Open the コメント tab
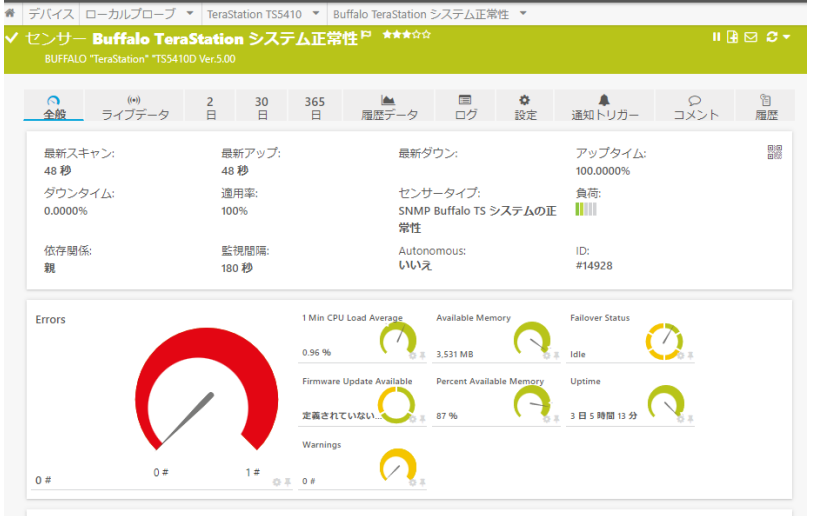Screen dimensions: 813x516 click(695, 106)
